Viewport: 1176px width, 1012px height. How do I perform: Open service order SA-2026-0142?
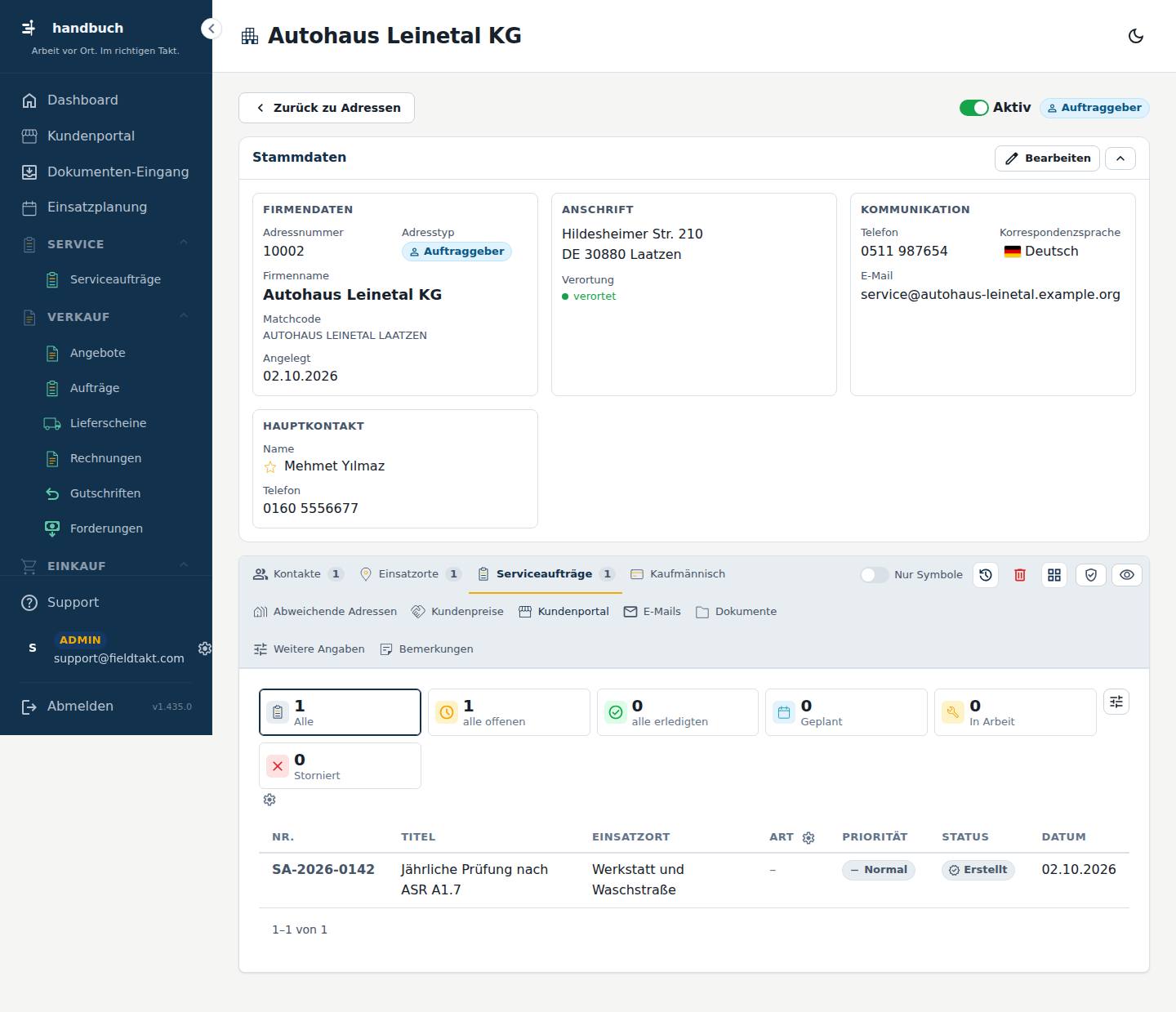(323, 870)
